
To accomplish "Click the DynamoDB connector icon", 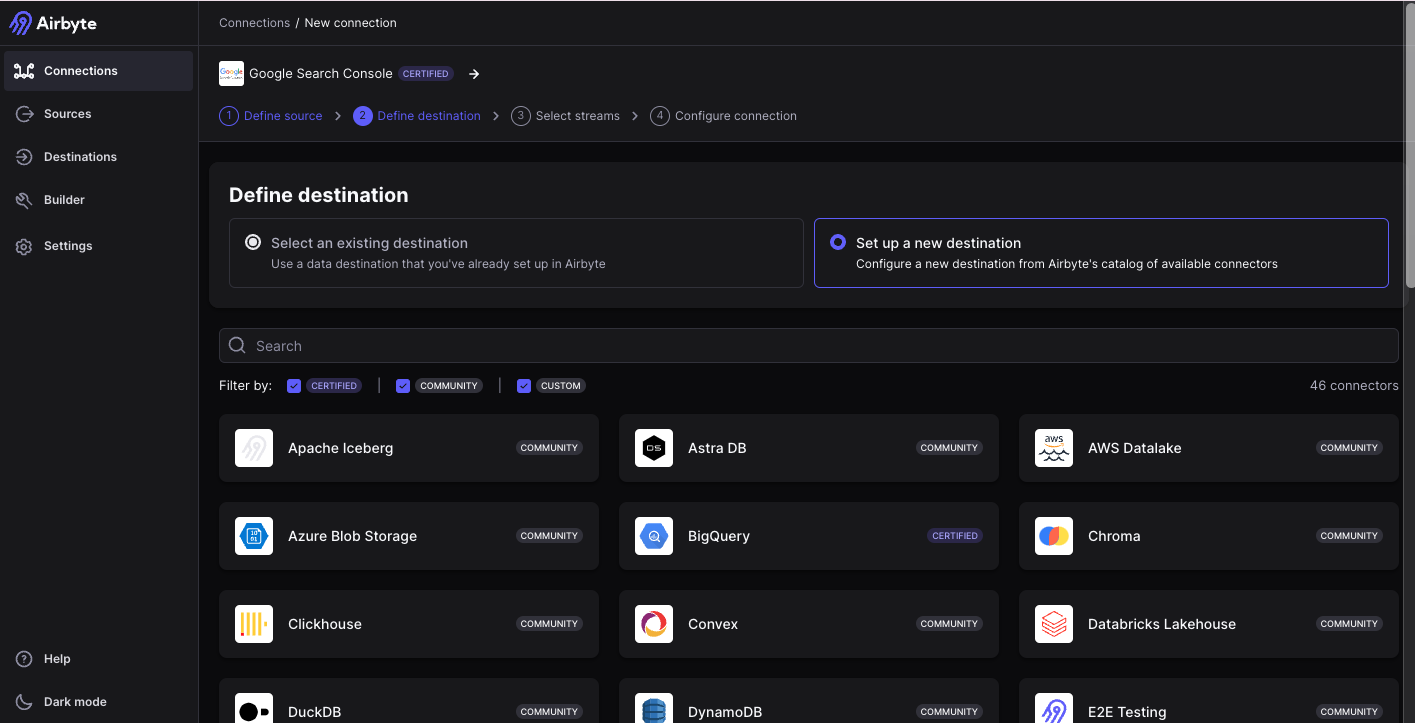I will 654,708.
